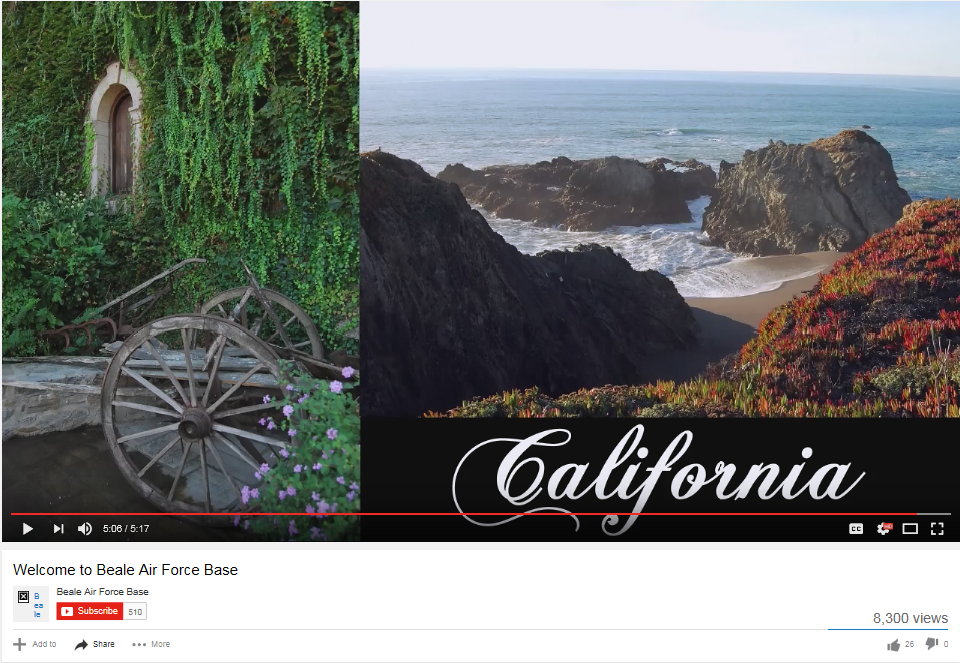Subscribe to the Beale Air Force Base channel
The width and height of the screenshot is (960, 663).
point(89,611)
